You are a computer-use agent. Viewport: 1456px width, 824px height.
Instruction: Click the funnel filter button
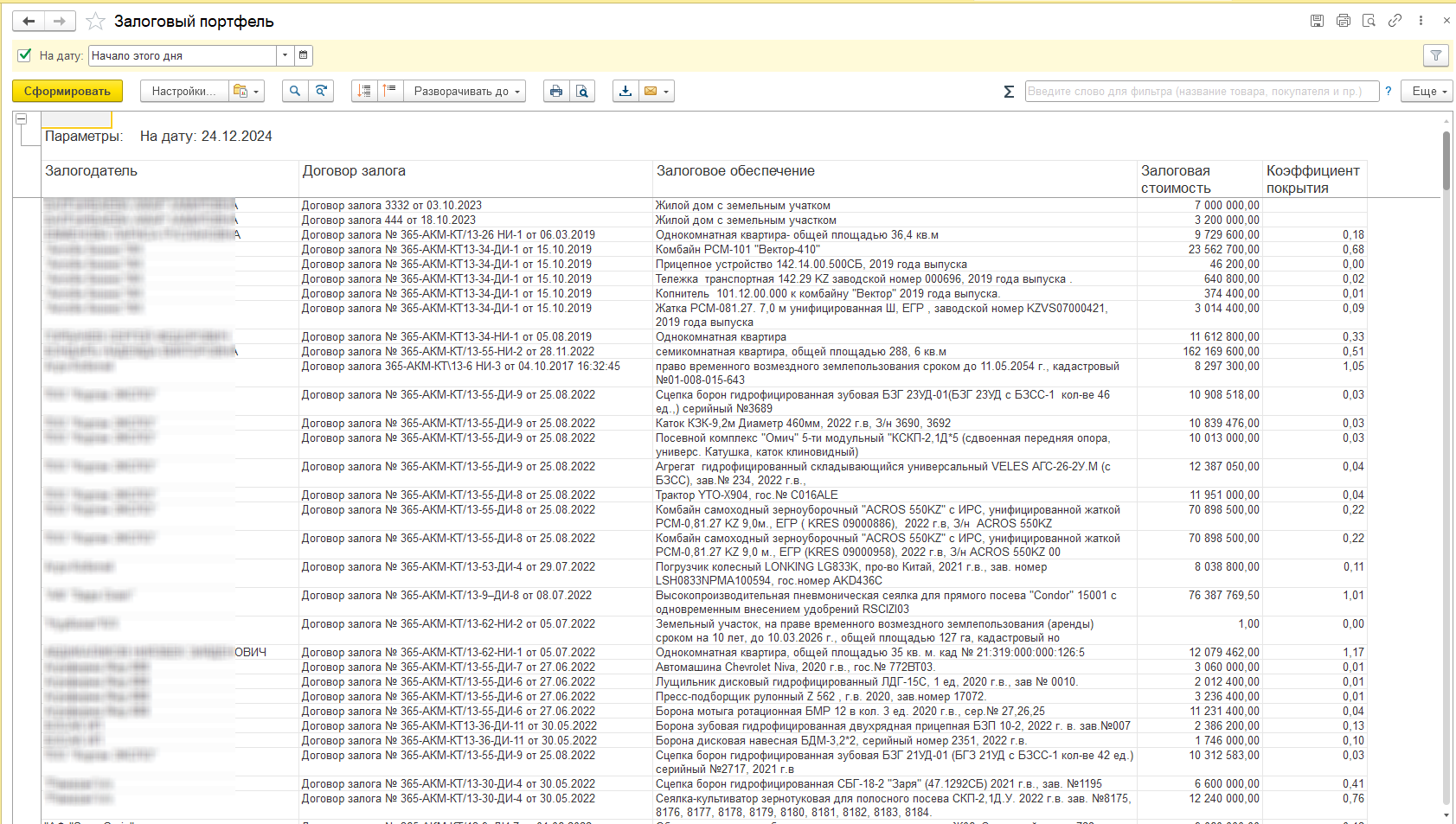click(1436, 55)
